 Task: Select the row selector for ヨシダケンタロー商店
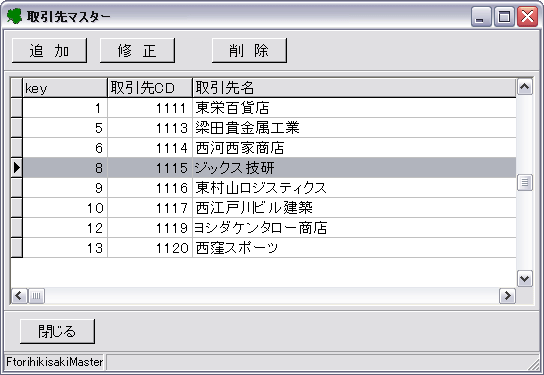pyautogui.click(x=16, y=228)
